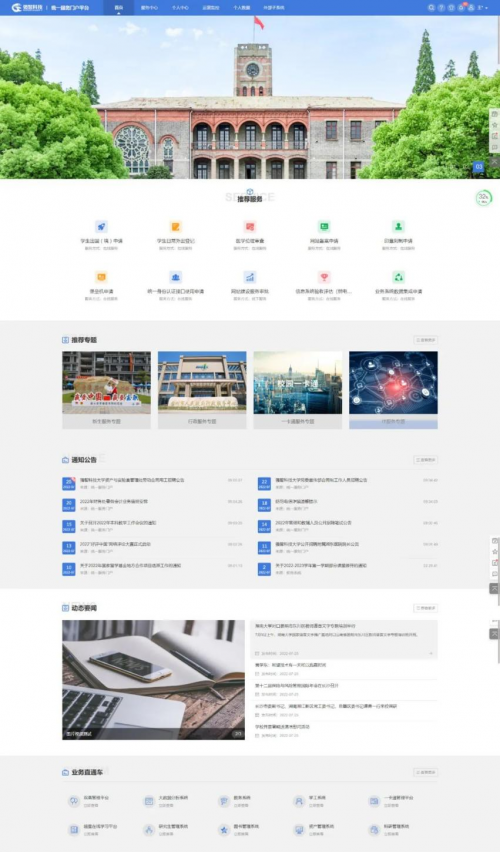Open the notice dated 10 about 国家留学基金
500x852 pixels.
[x=153, y=568]
